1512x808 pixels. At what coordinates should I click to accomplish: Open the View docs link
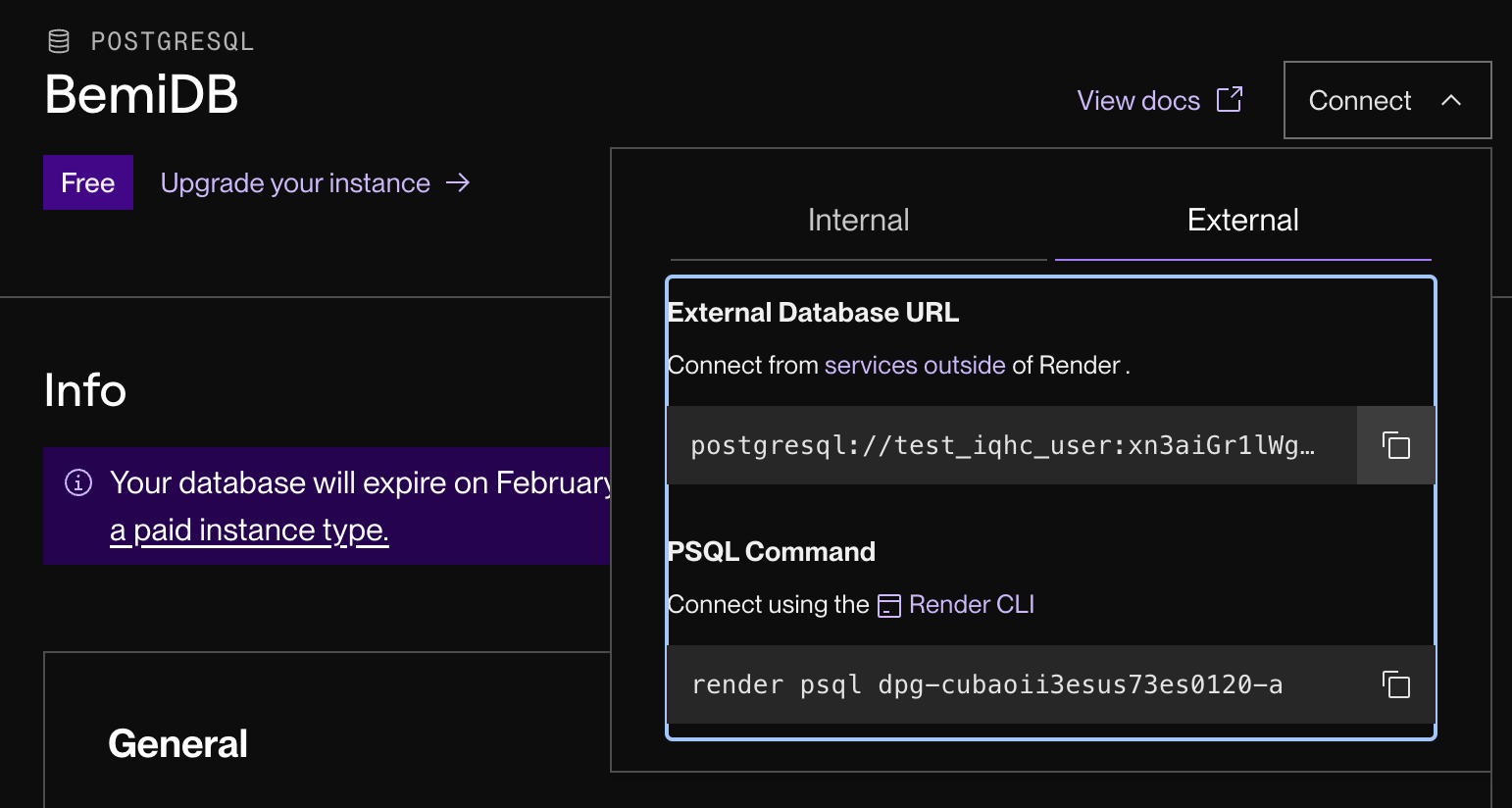pos(1138,100)
